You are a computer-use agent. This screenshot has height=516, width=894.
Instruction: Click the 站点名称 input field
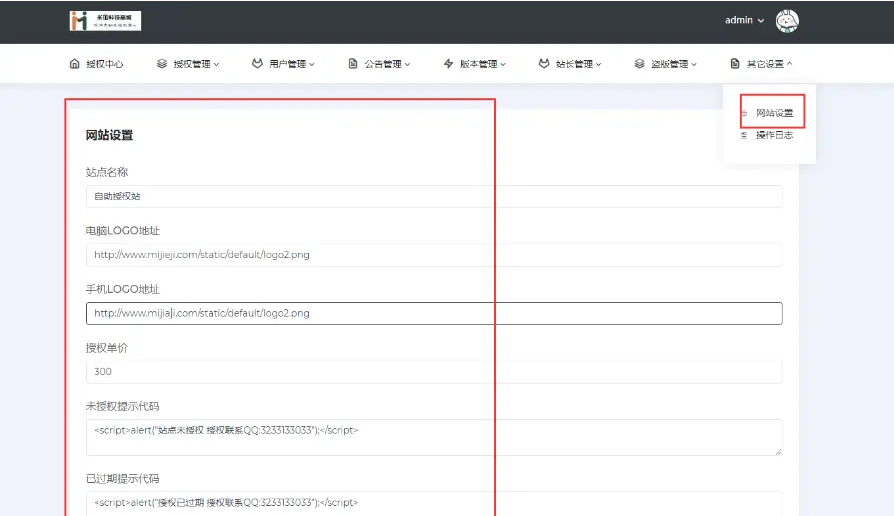[434, 196]
